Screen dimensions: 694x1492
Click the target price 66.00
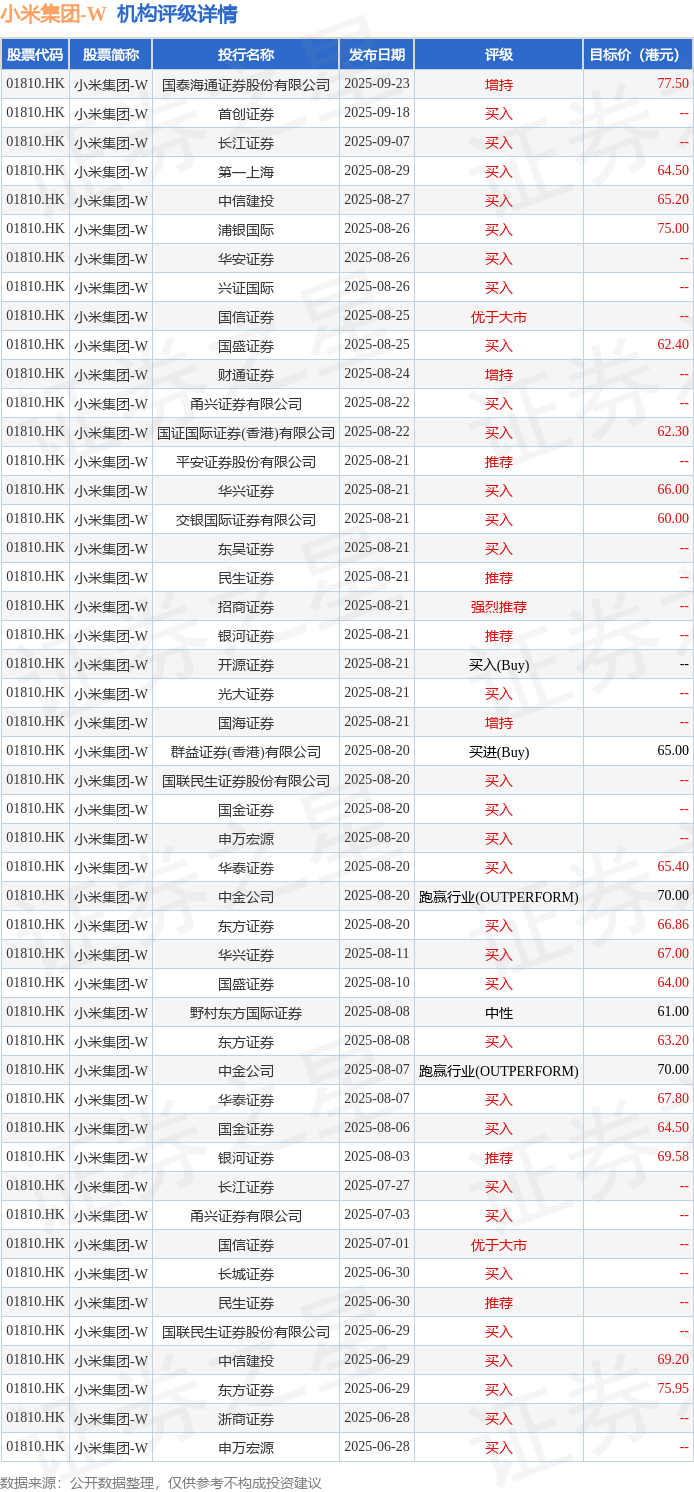click(673, 490)
